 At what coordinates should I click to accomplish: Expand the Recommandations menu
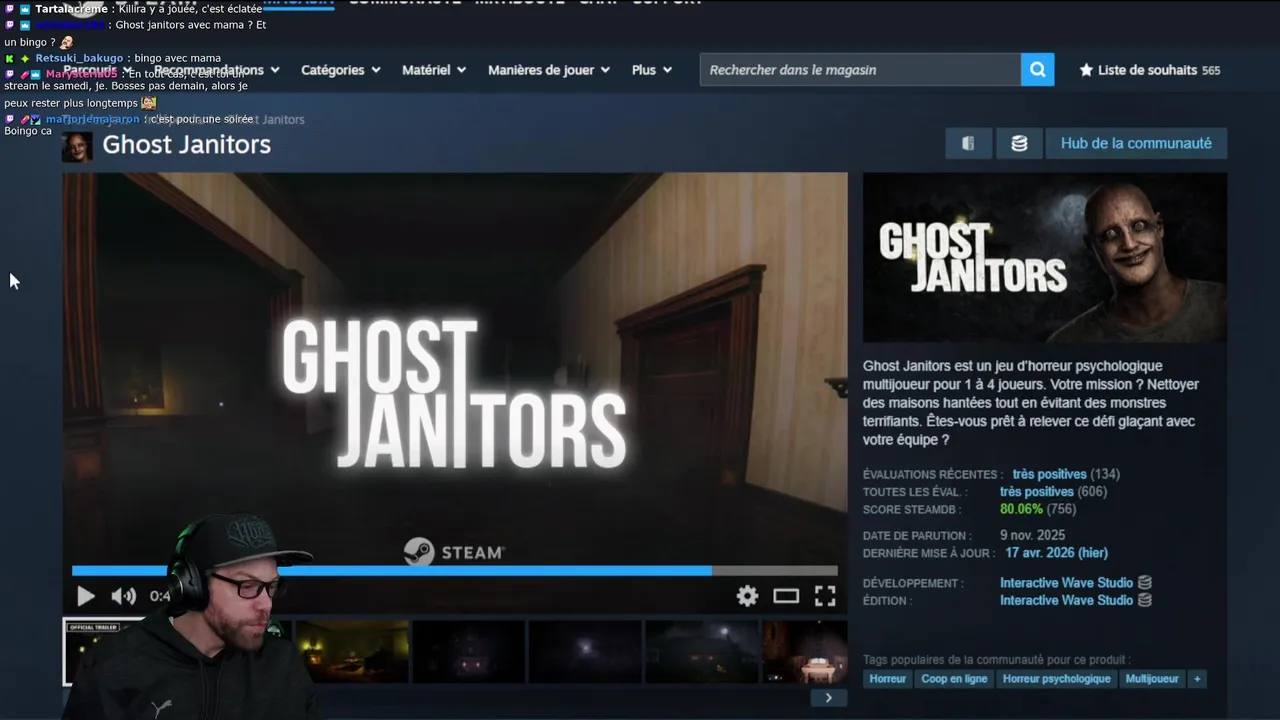point(216,70)
